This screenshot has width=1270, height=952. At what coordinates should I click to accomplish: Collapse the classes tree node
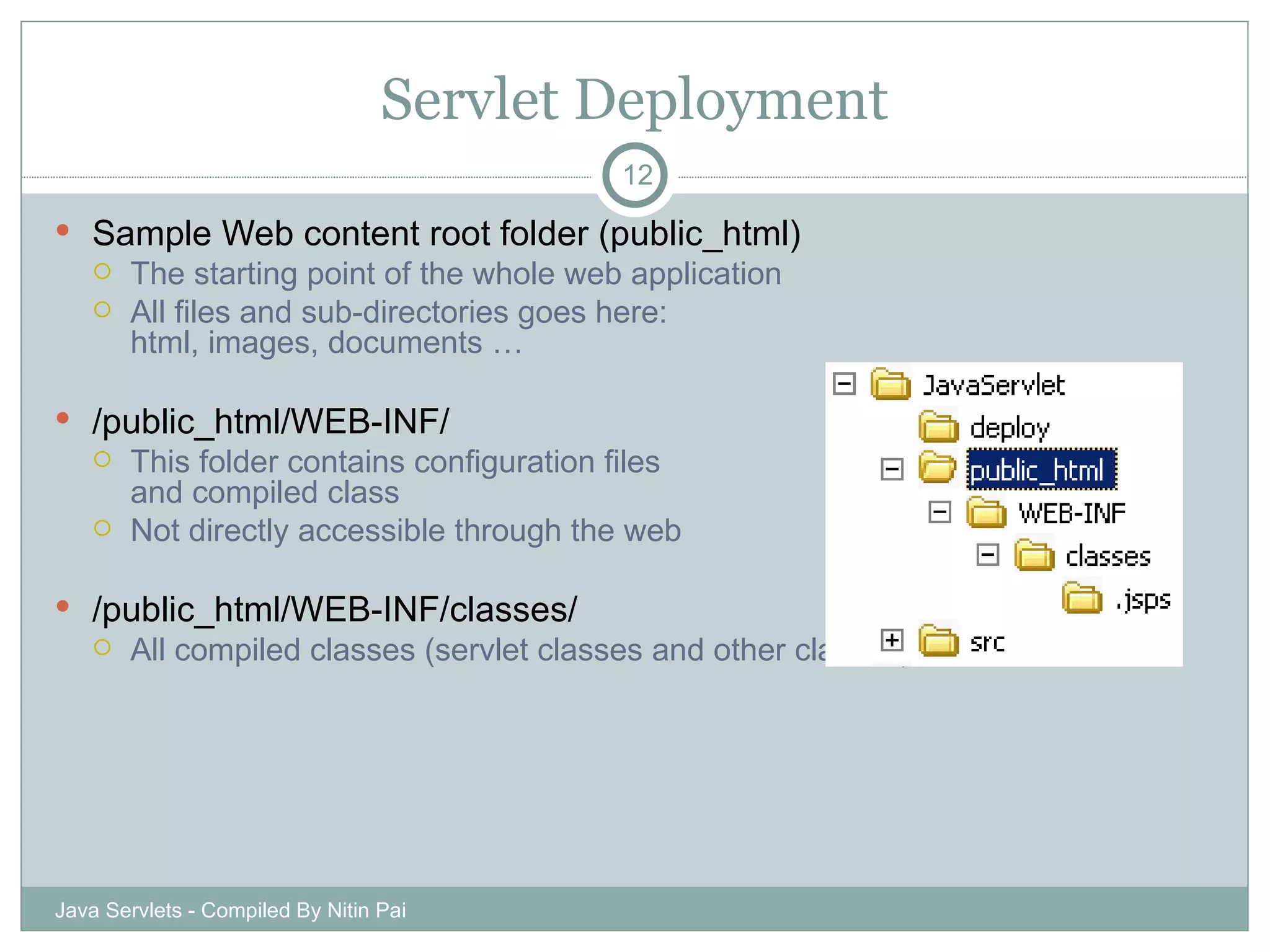click(987, 555)
